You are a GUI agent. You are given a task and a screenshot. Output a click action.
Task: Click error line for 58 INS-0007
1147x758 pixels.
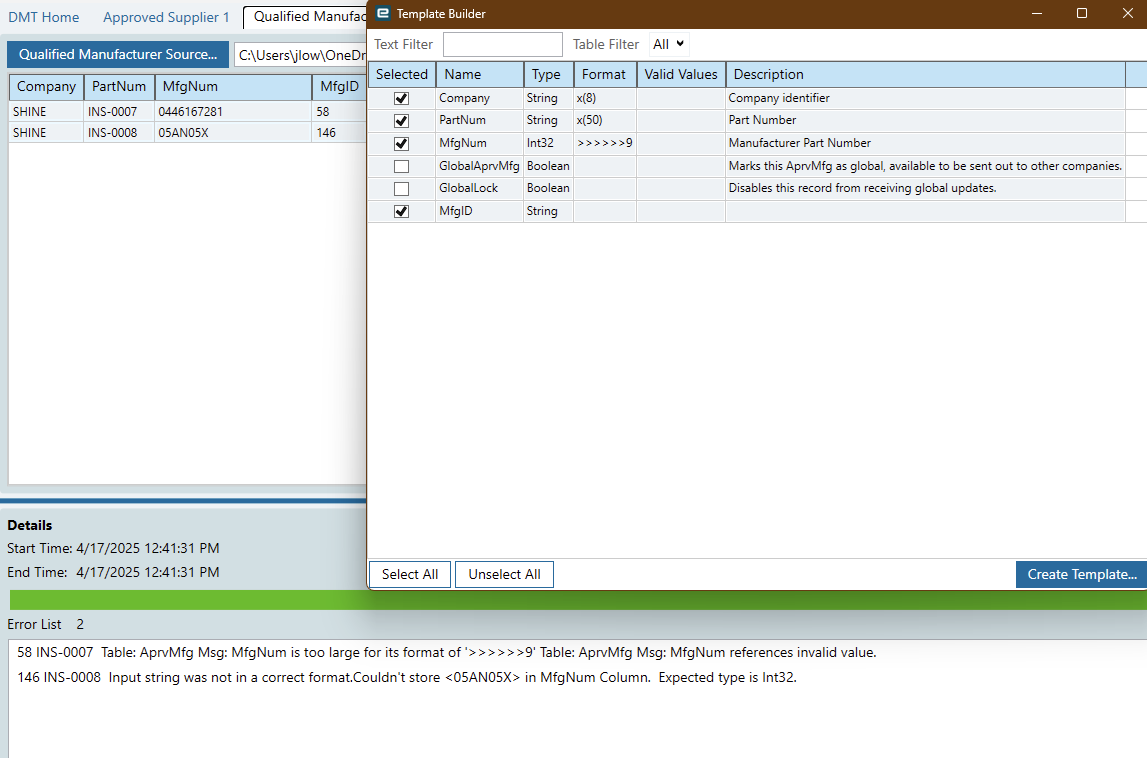click(x=446, y=653)
